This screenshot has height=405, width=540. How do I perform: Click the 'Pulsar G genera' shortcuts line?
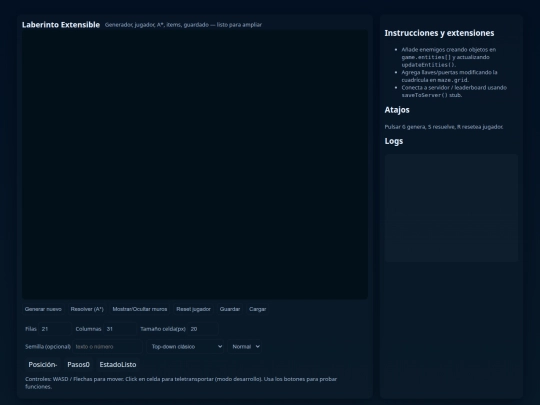[444, 127]
